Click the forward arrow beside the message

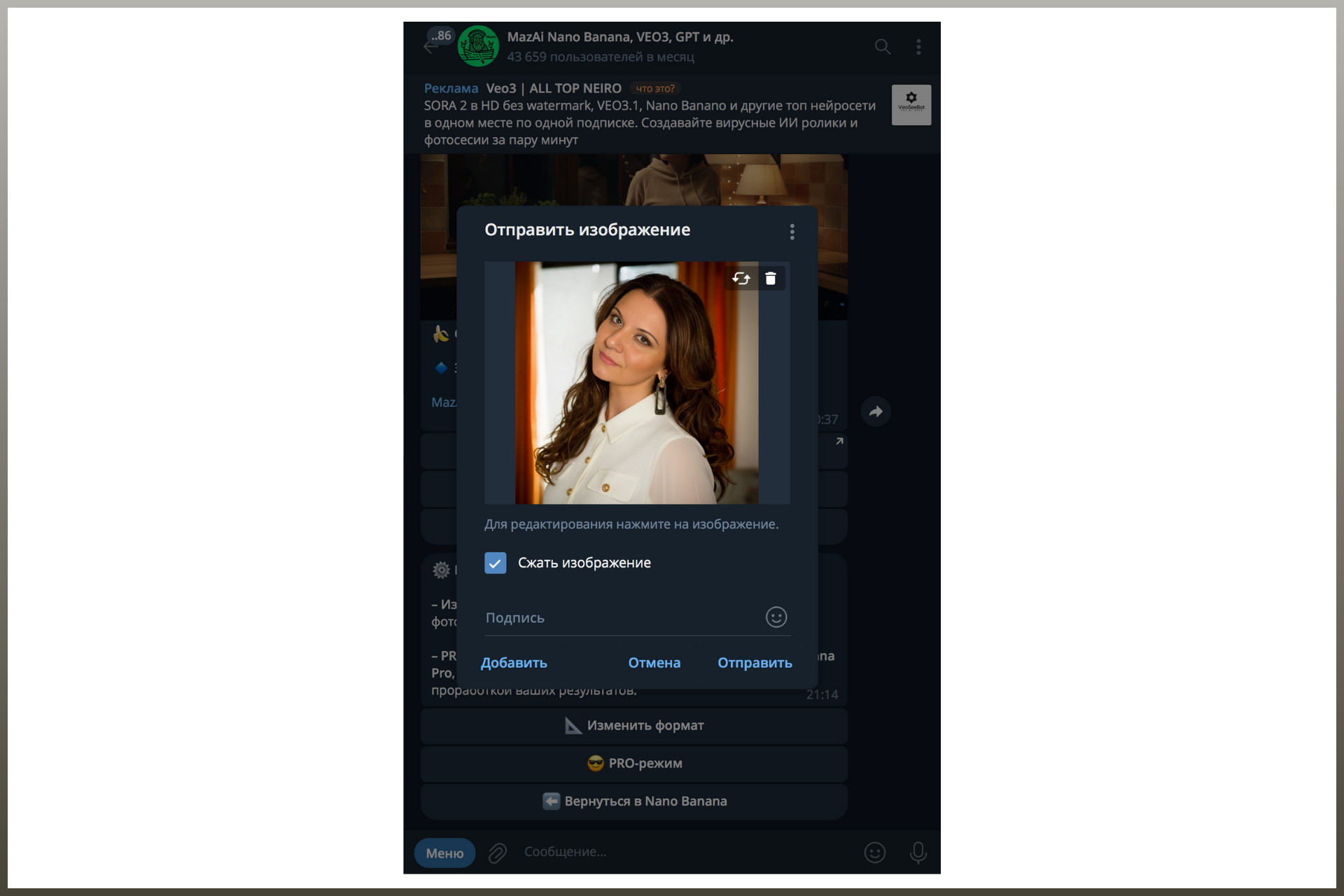tap(875, 412)
